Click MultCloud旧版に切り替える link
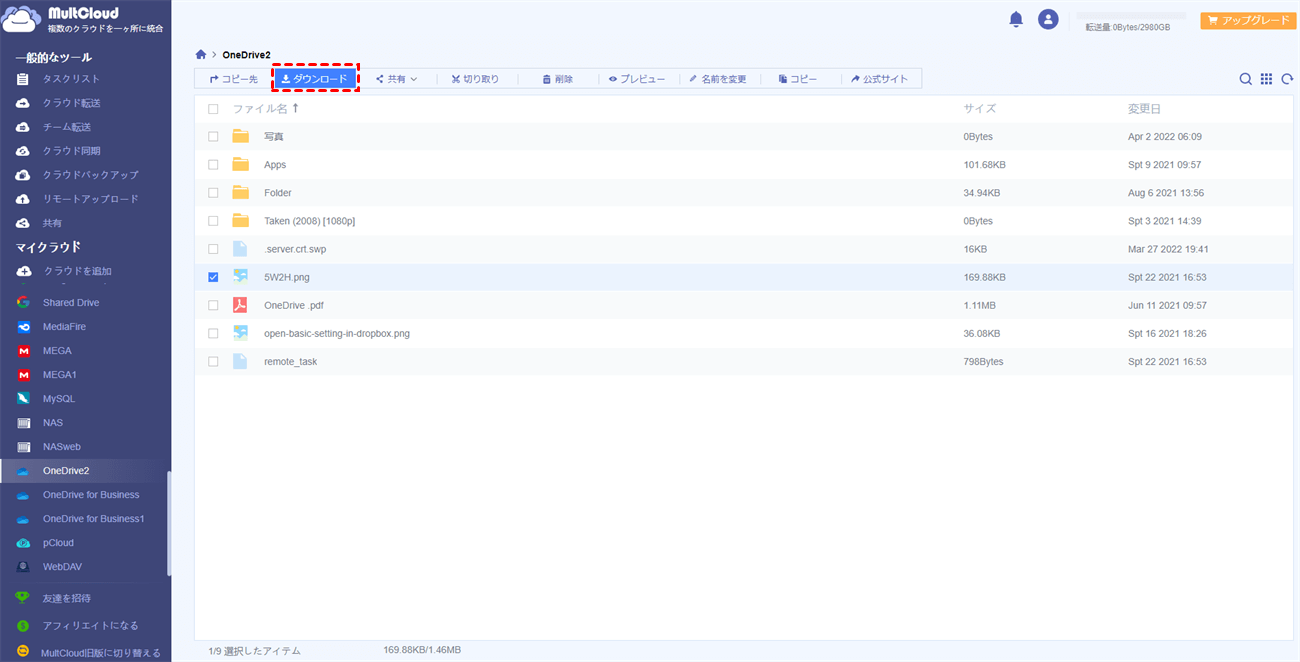This screenshot has height=662, width=1300. click(x=100, y=653)
